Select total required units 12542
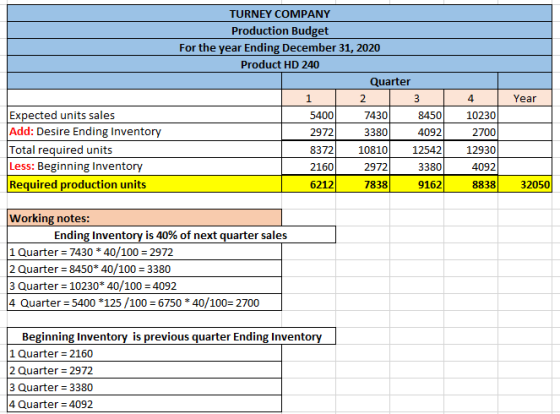The image size is (560, 414). coord(416,149)
